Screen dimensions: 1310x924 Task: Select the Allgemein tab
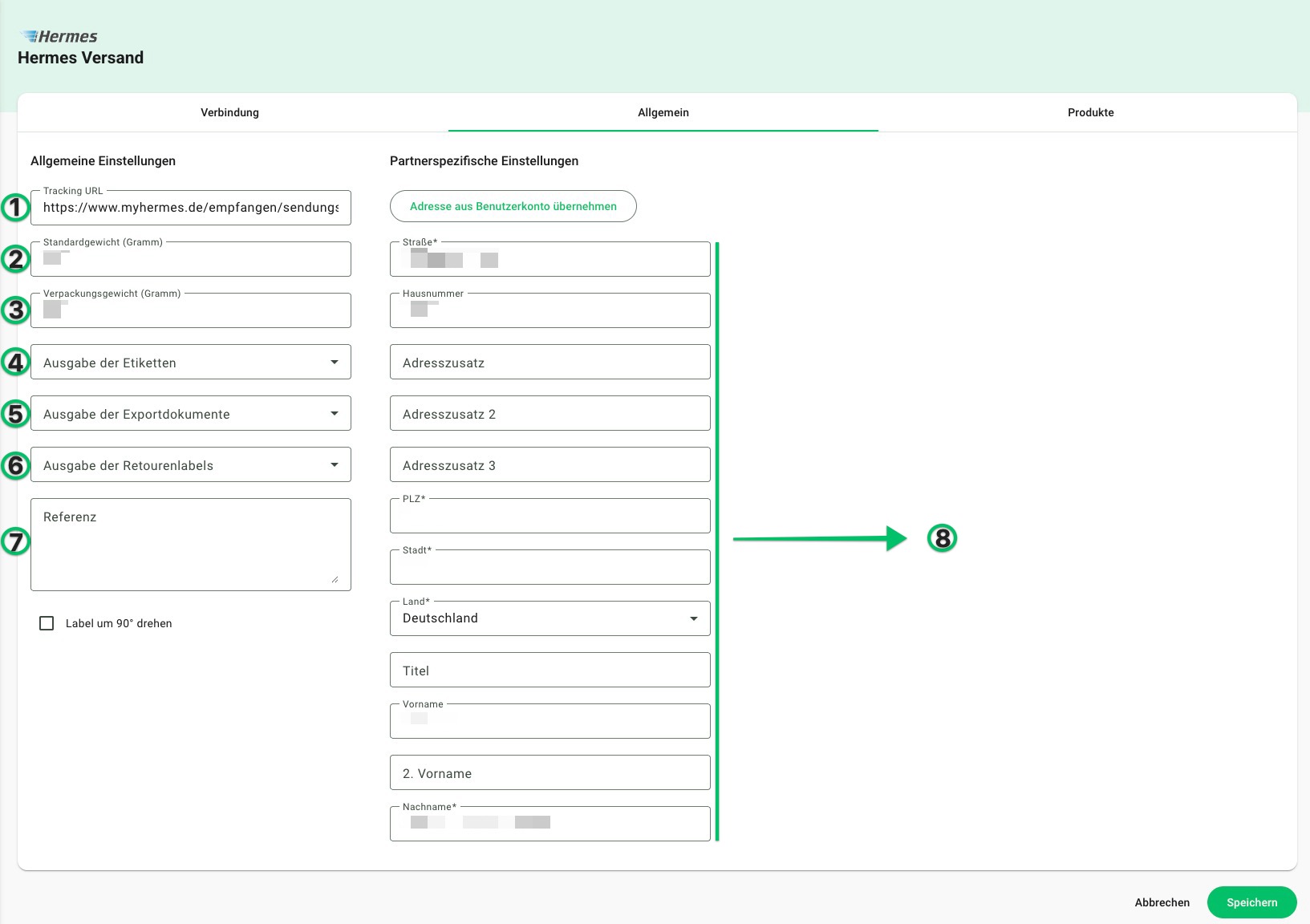point(663,112)
